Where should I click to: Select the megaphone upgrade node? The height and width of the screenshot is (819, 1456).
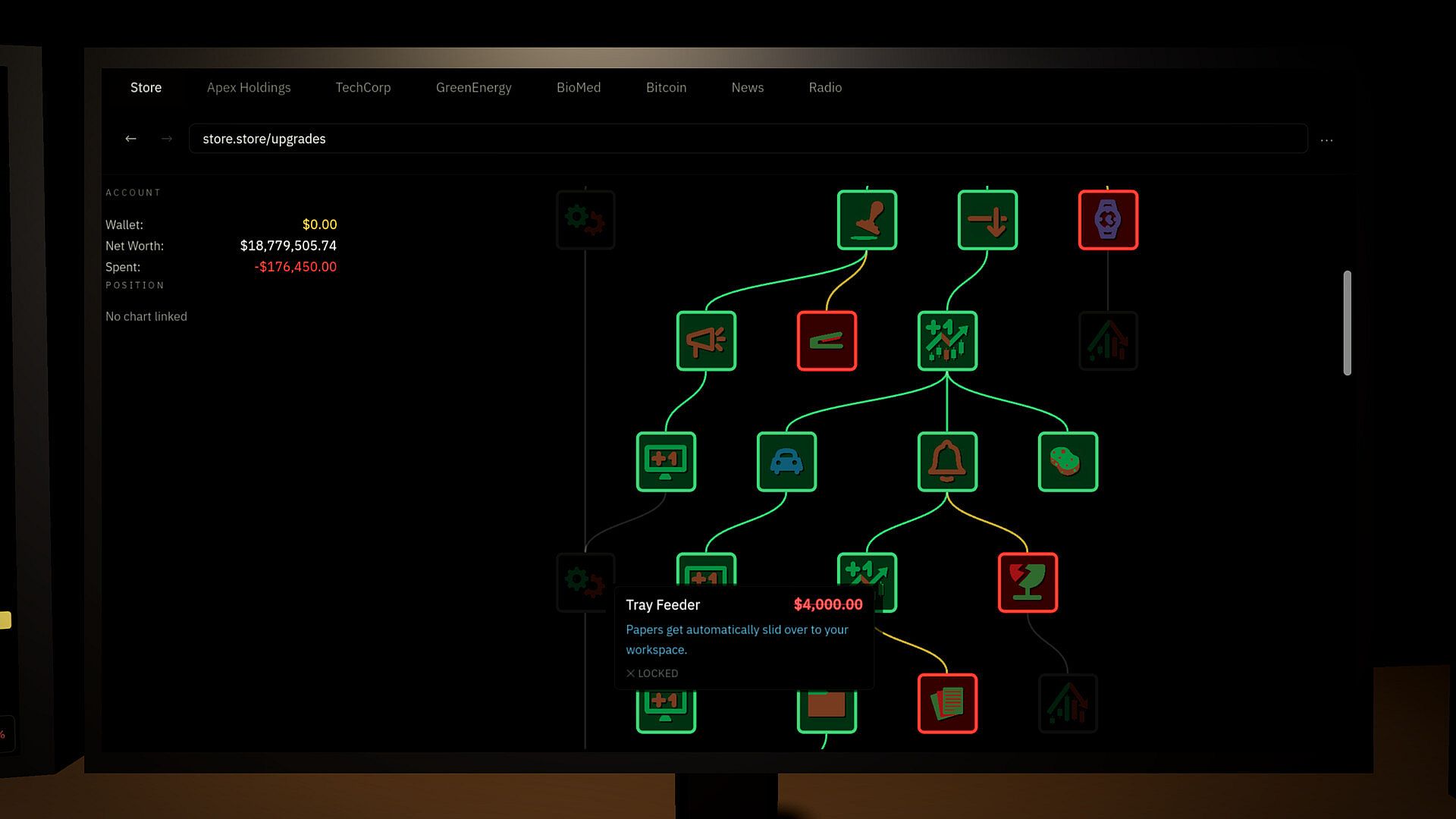click(706, 340)
